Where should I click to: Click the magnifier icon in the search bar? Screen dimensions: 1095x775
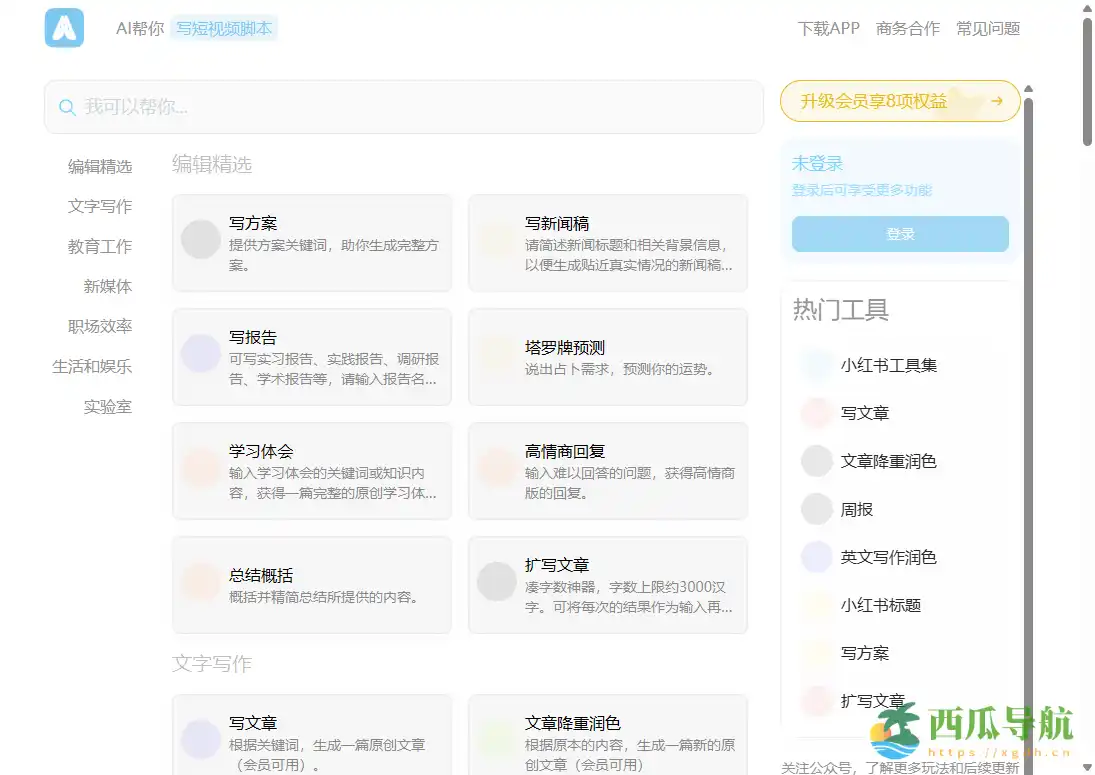(x=67, y=106)
